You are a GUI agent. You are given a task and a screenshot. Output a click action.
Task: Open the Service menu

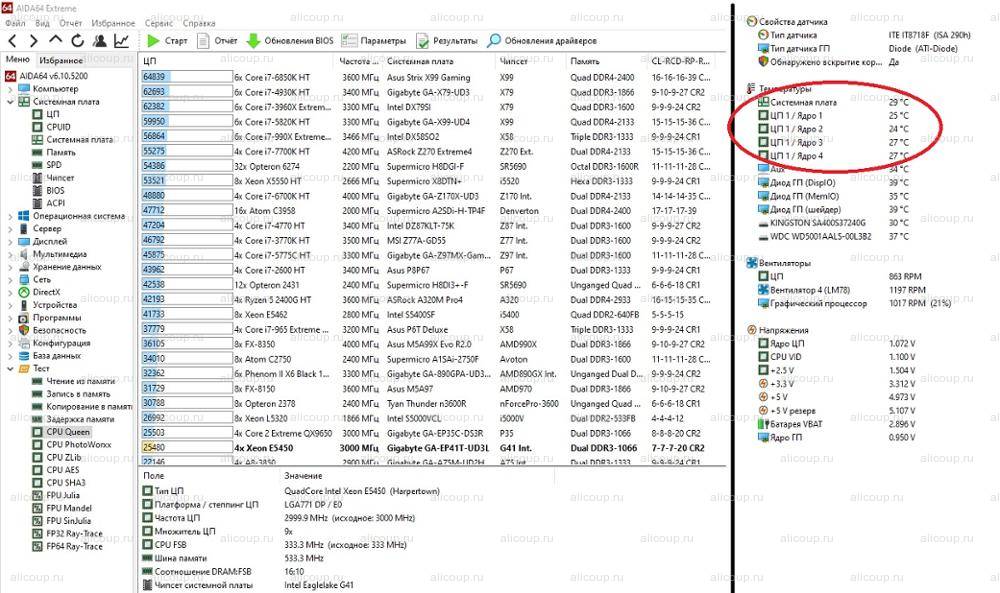(158, 22)
